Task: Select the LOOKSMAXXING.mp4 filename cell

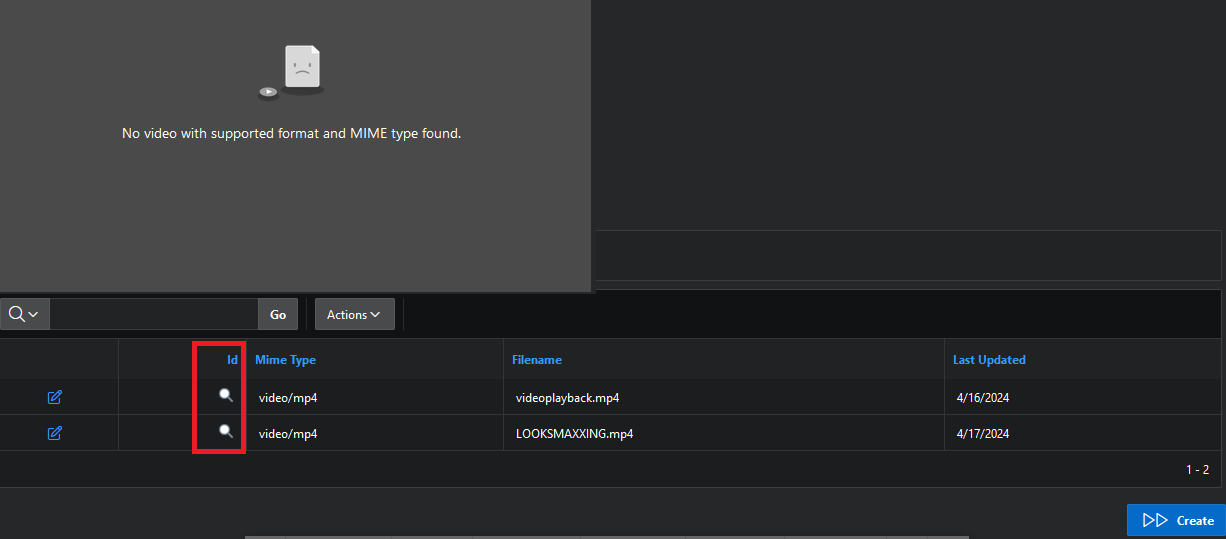Action: pos(574,434)
